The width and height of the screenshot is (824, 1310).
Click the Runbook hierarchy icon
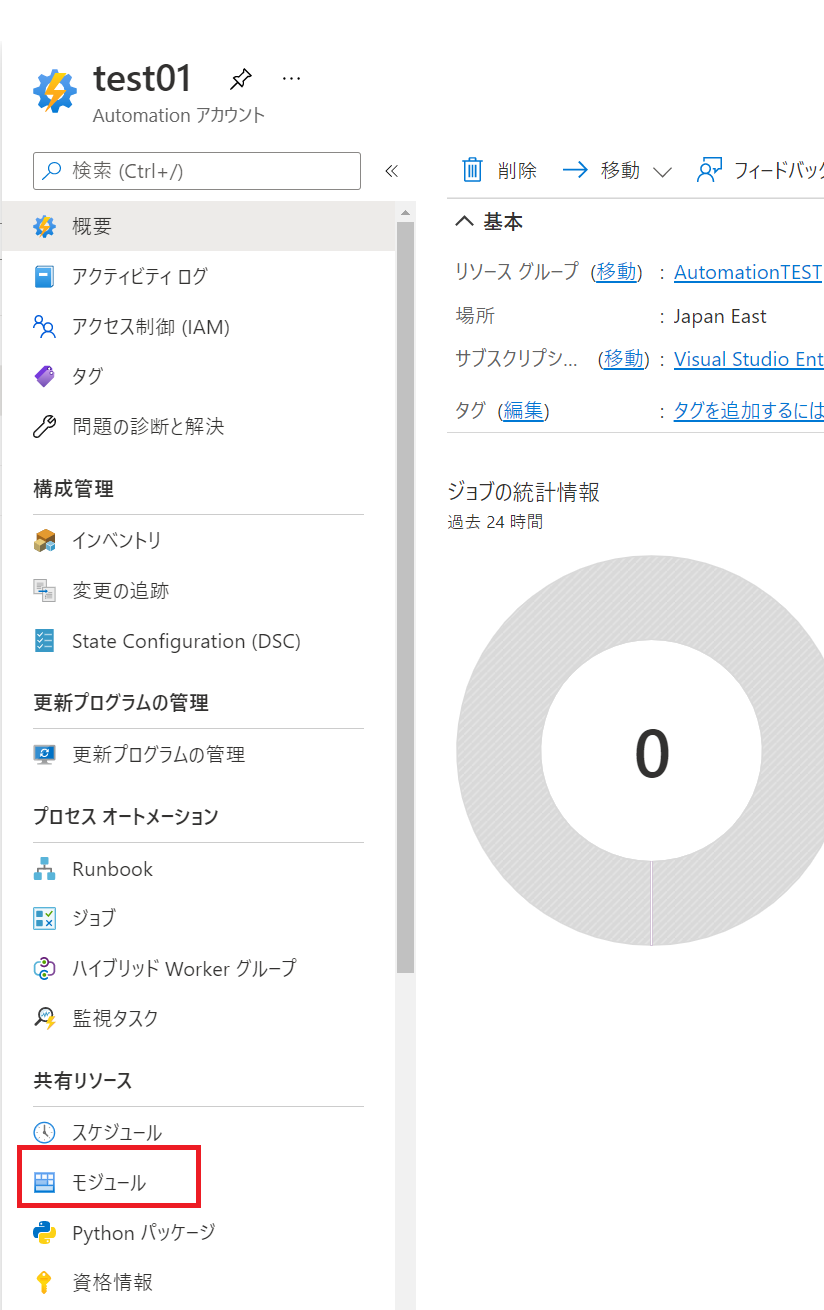pos(45,869)
